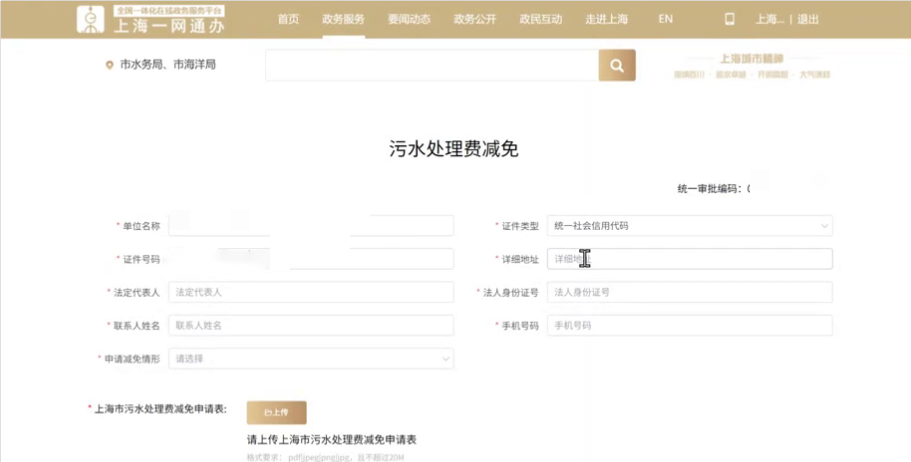Focus the 法定代表人 text field

coord(311,292)
